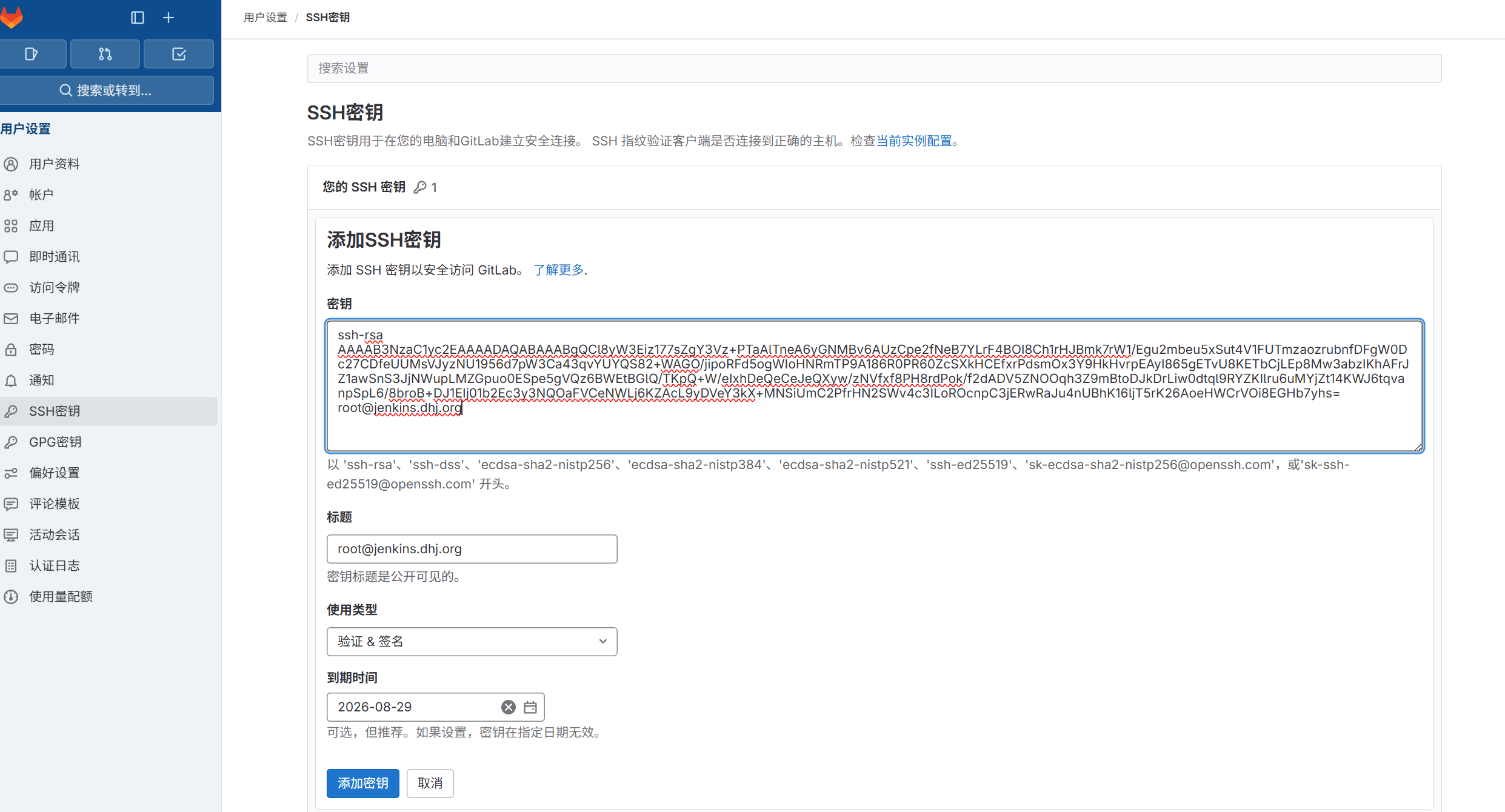Open assigned issues icon button

[x=32, y=54]
